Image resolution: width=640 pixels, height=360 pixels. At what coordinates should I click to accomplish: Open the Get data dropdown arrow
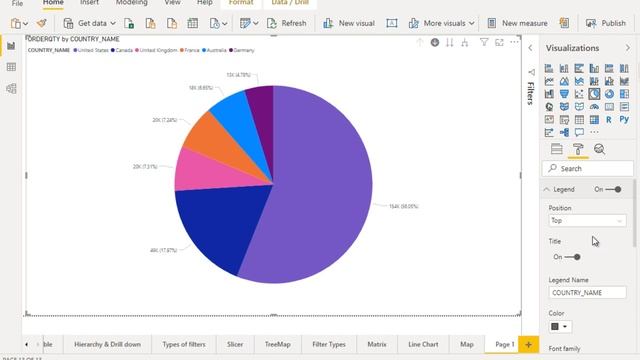(x=113, y=24)
